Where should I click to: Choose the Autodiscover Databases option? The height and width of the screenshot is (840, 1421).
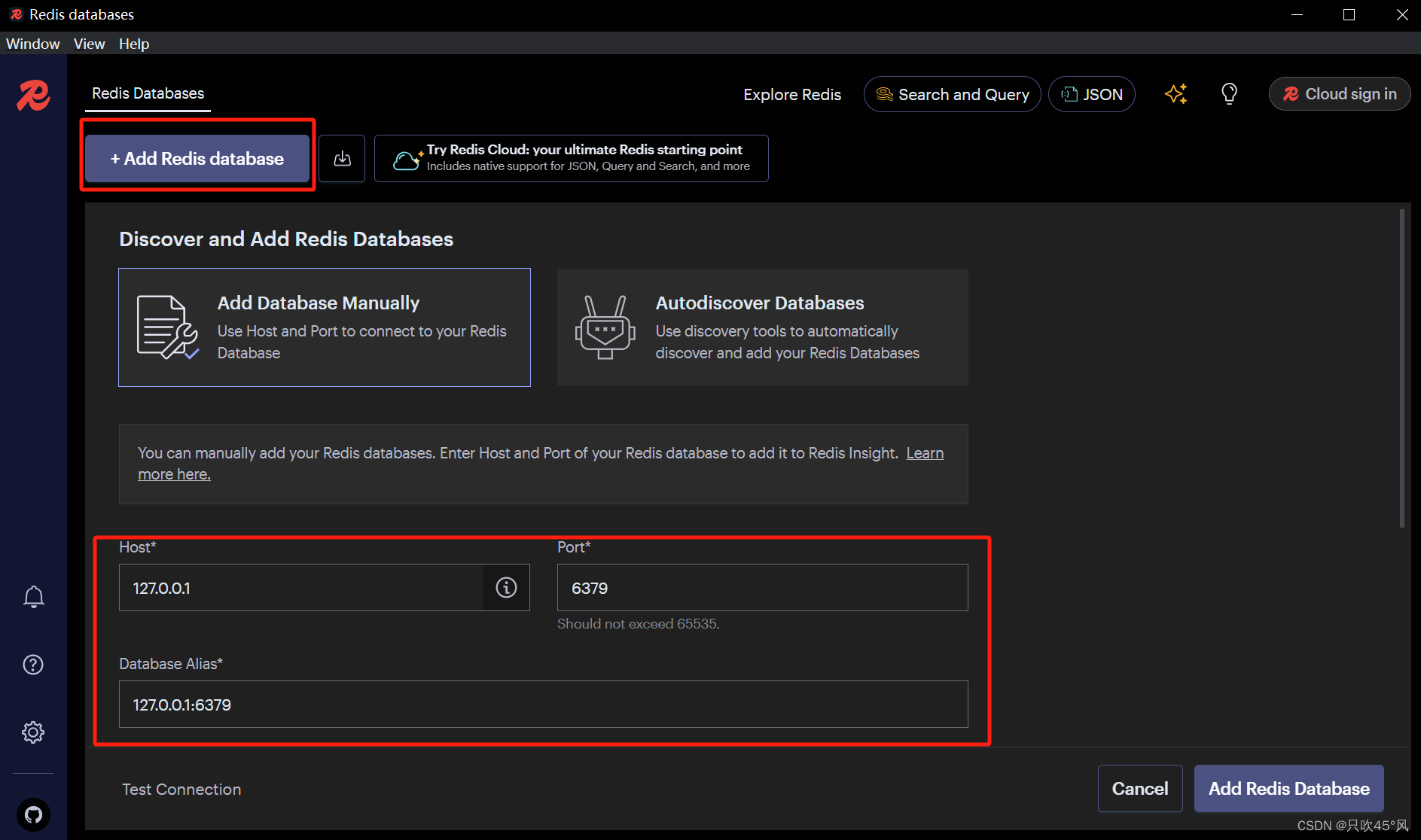pos(763,327)
